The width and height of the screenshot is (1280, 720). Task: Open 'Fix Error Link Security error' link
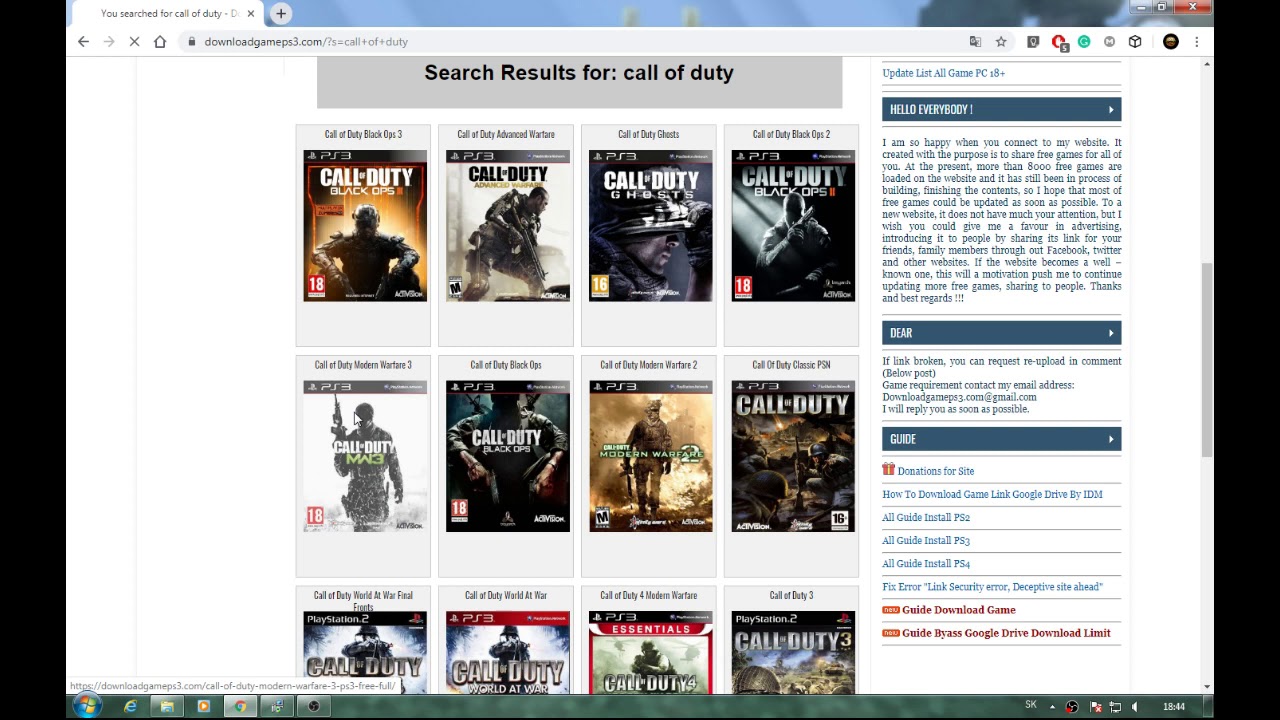pyautogui.click(x=992, y=587)
